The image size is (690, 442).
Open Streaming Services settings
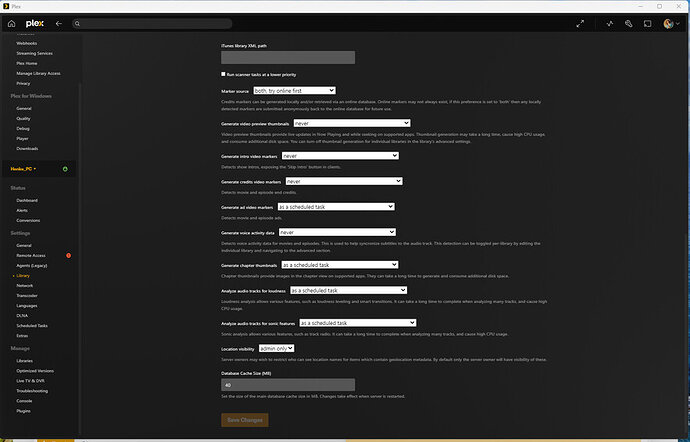click(x=34, y=53)
